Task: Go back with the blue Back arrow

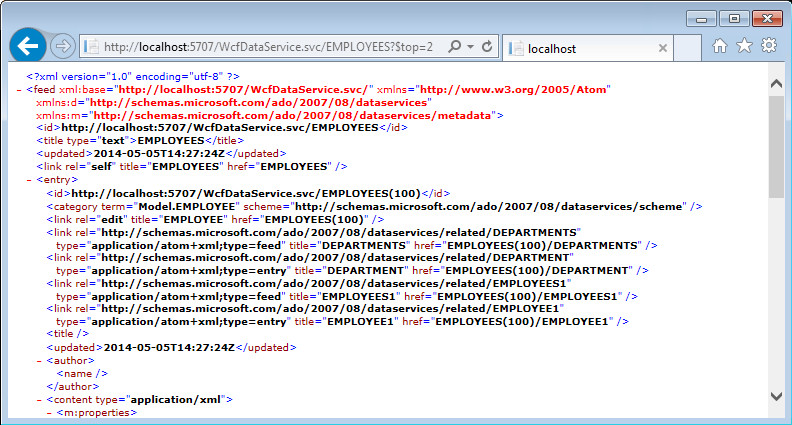Action: 27,46
